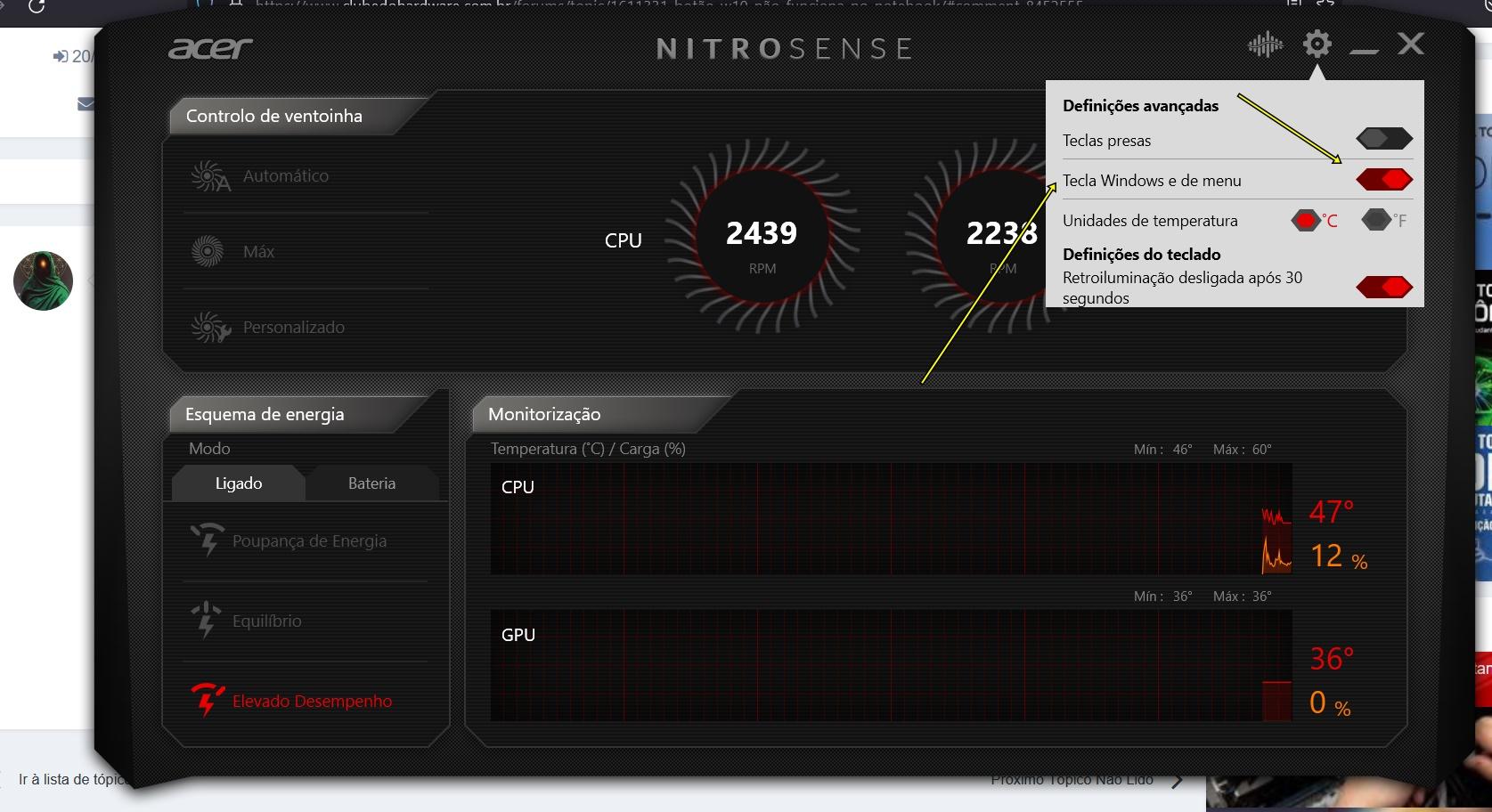Screen dimensions: 1492x812
Task: Click the browser reload icon
Action: [37, 6]
